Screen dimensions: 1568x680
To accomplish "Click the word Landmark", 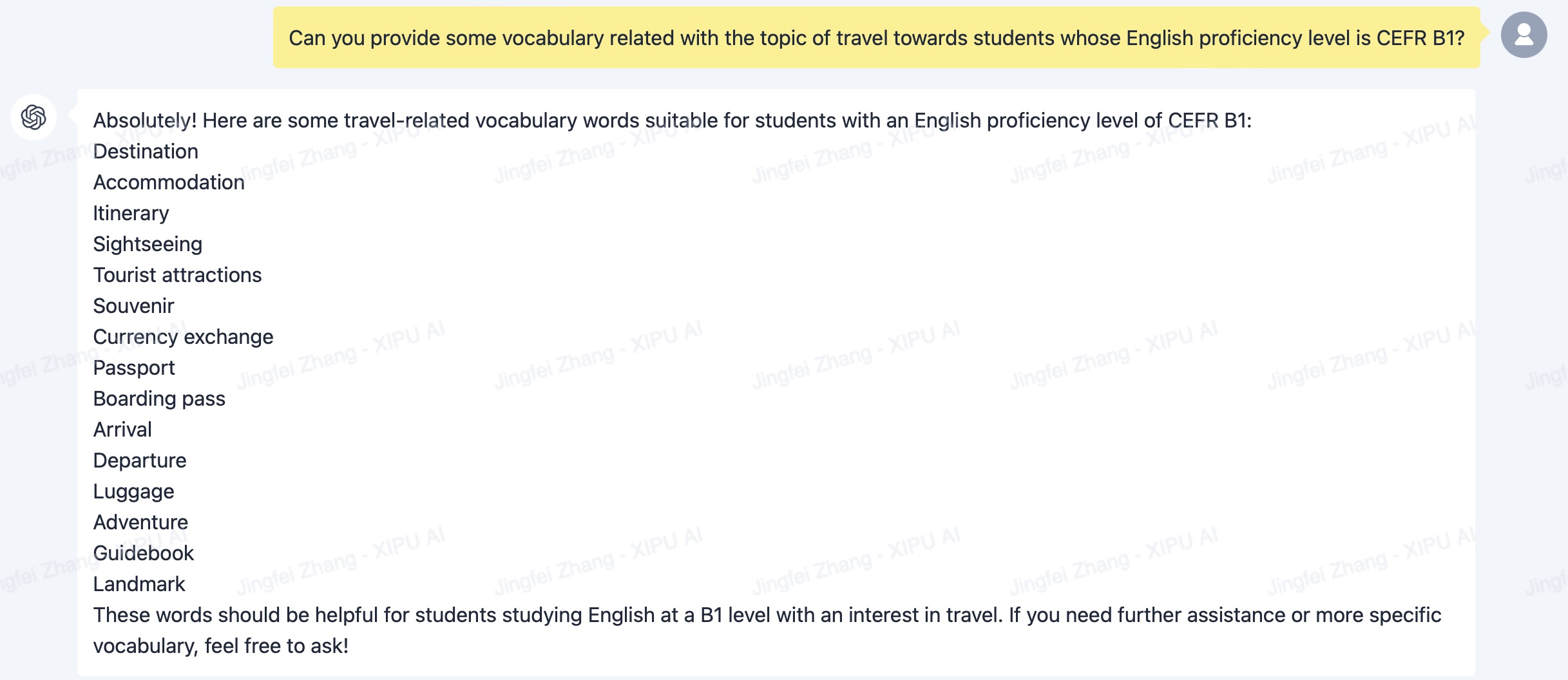I will (x=139, y=584).
